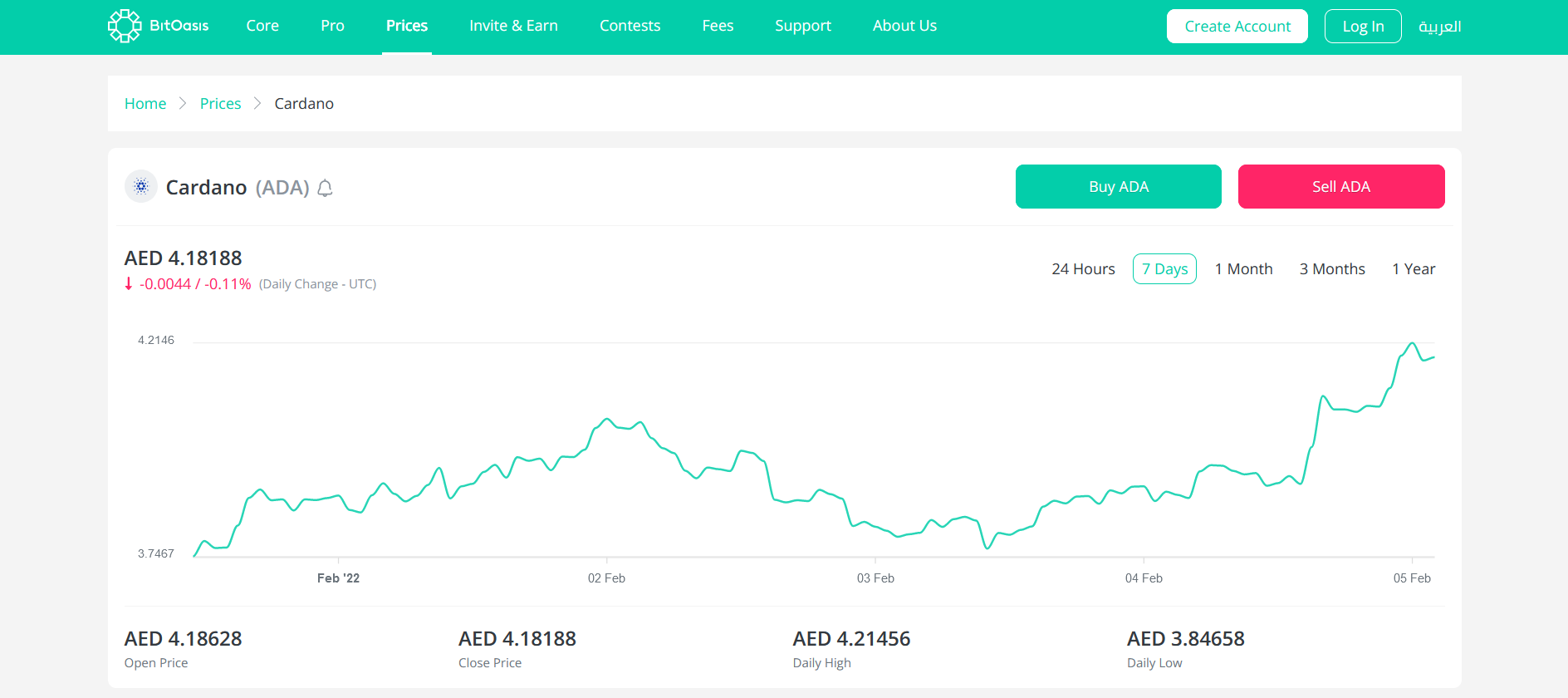Screen dimensions: 1568x698
Task: Select the 7 Days chart range
Action: tap(1164, 269)
